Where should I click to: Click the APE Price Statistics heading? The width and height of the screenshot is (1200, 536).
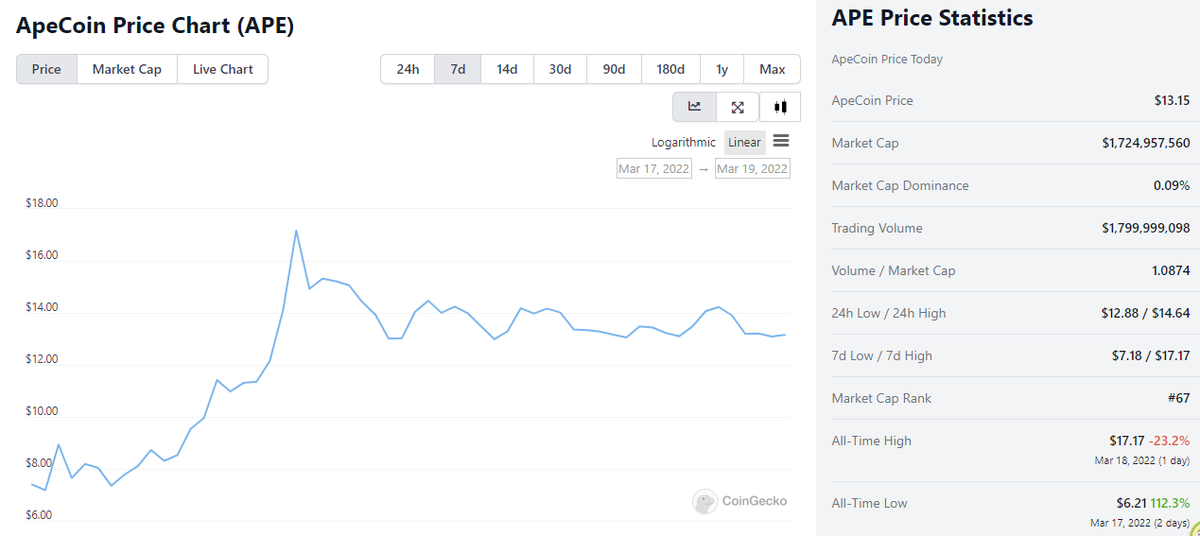932,18
